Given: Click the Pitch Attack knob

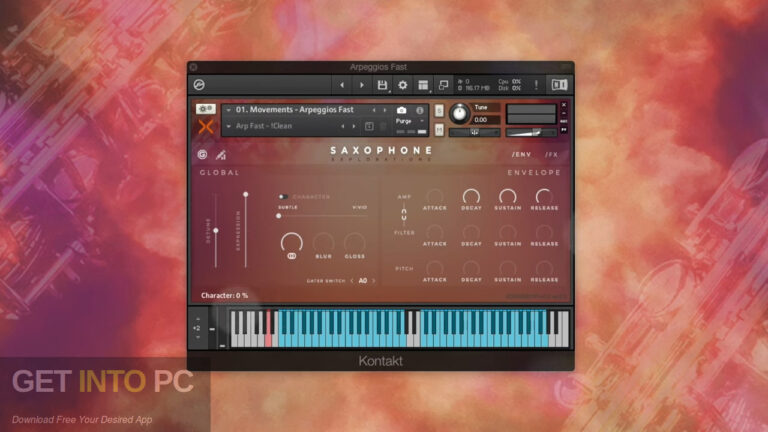Looking at the screenshot, I should pyautogui.click(x=434, y=268).
